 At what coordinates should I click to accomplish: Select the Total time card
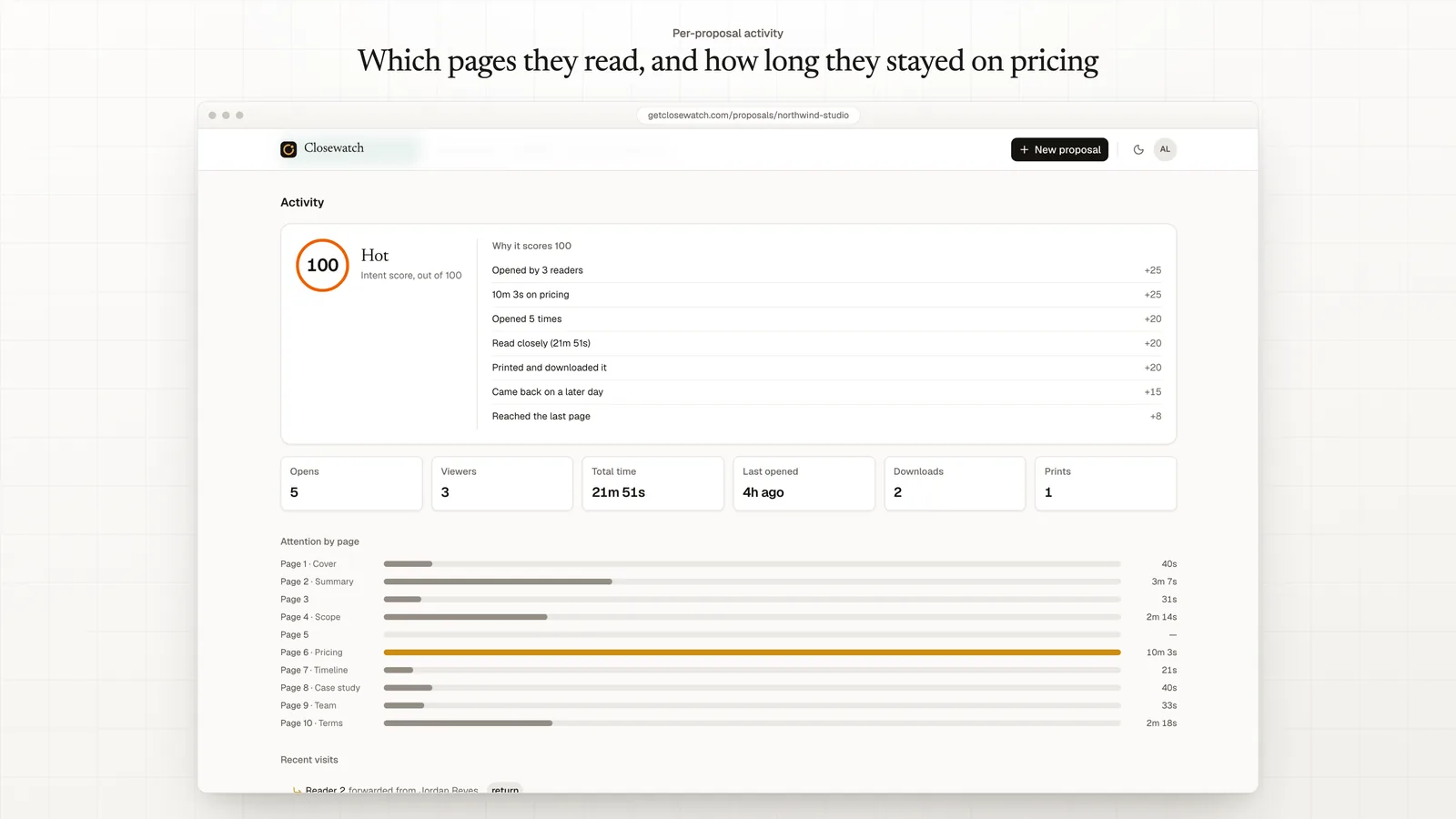(x=653, y=483)
